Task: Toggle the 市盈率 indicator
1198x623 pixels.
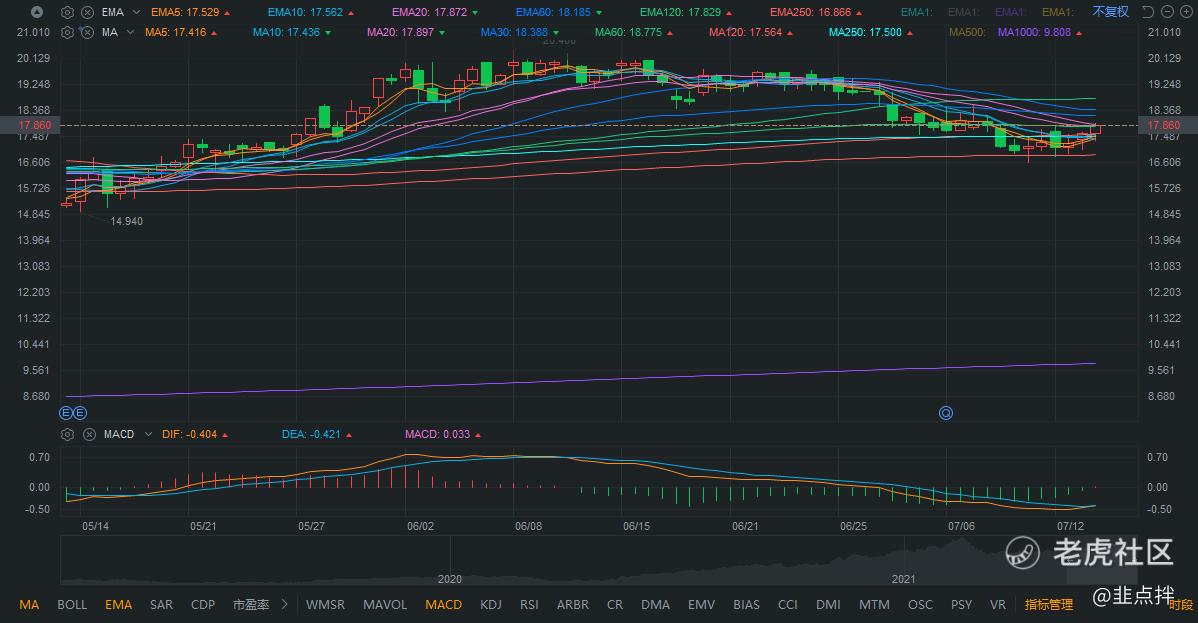Action: 251,605
